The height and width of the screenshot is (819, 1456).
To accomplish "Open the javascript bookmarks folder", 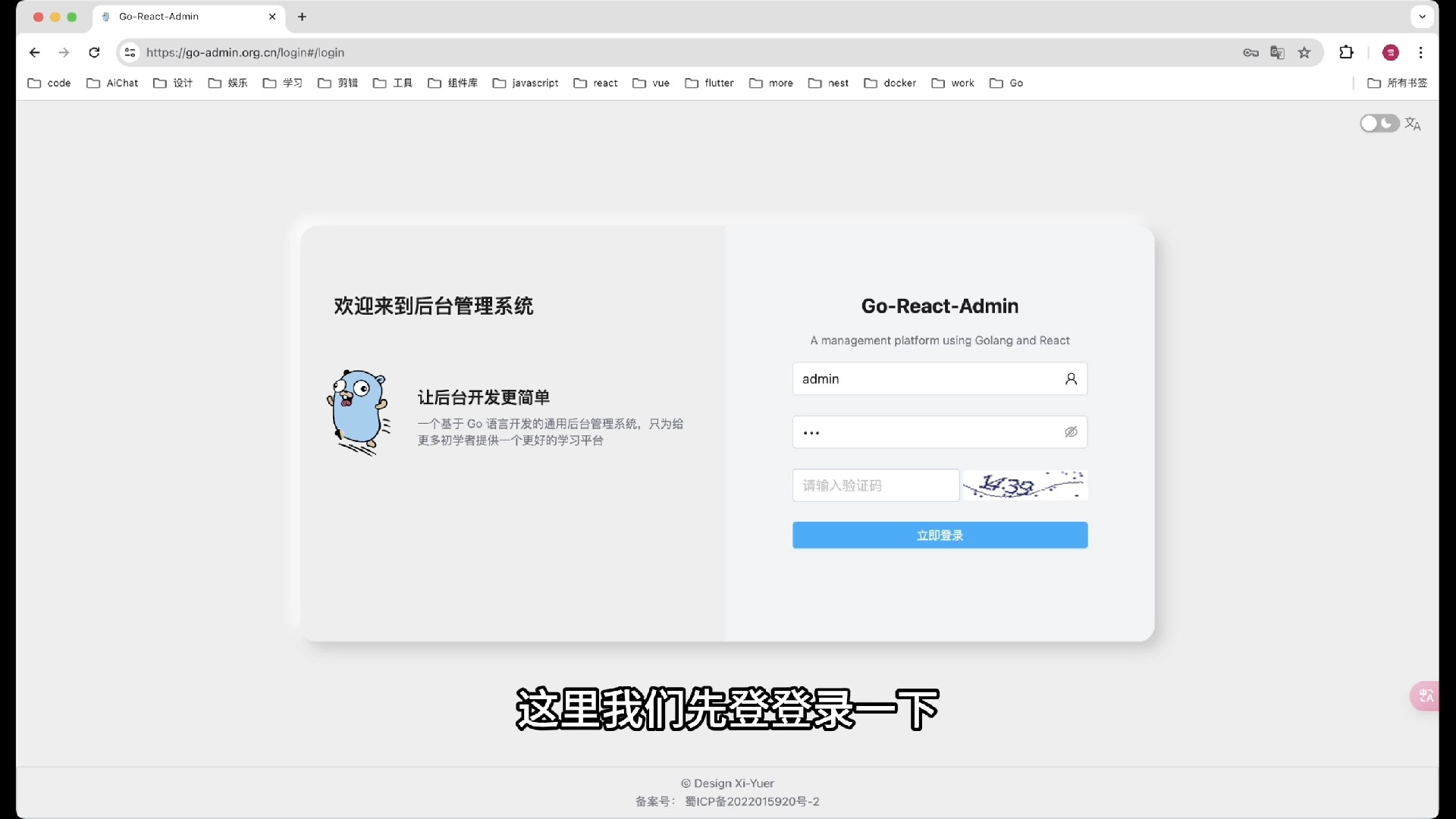I will [x=526, y=83].
